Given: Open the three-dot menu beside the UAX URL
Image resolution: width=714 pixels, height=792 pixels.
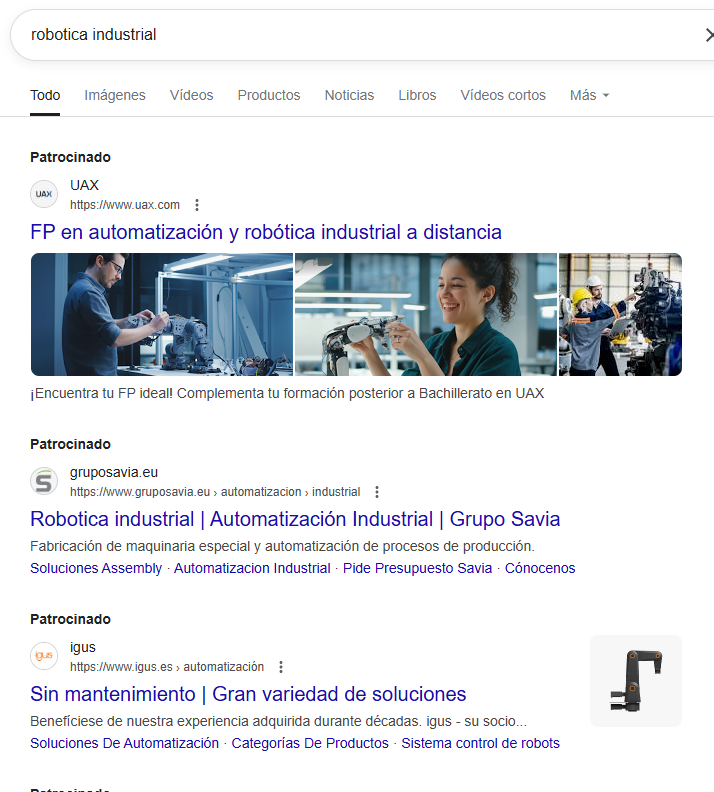Looking at the screenshot, I should [197, 205].
